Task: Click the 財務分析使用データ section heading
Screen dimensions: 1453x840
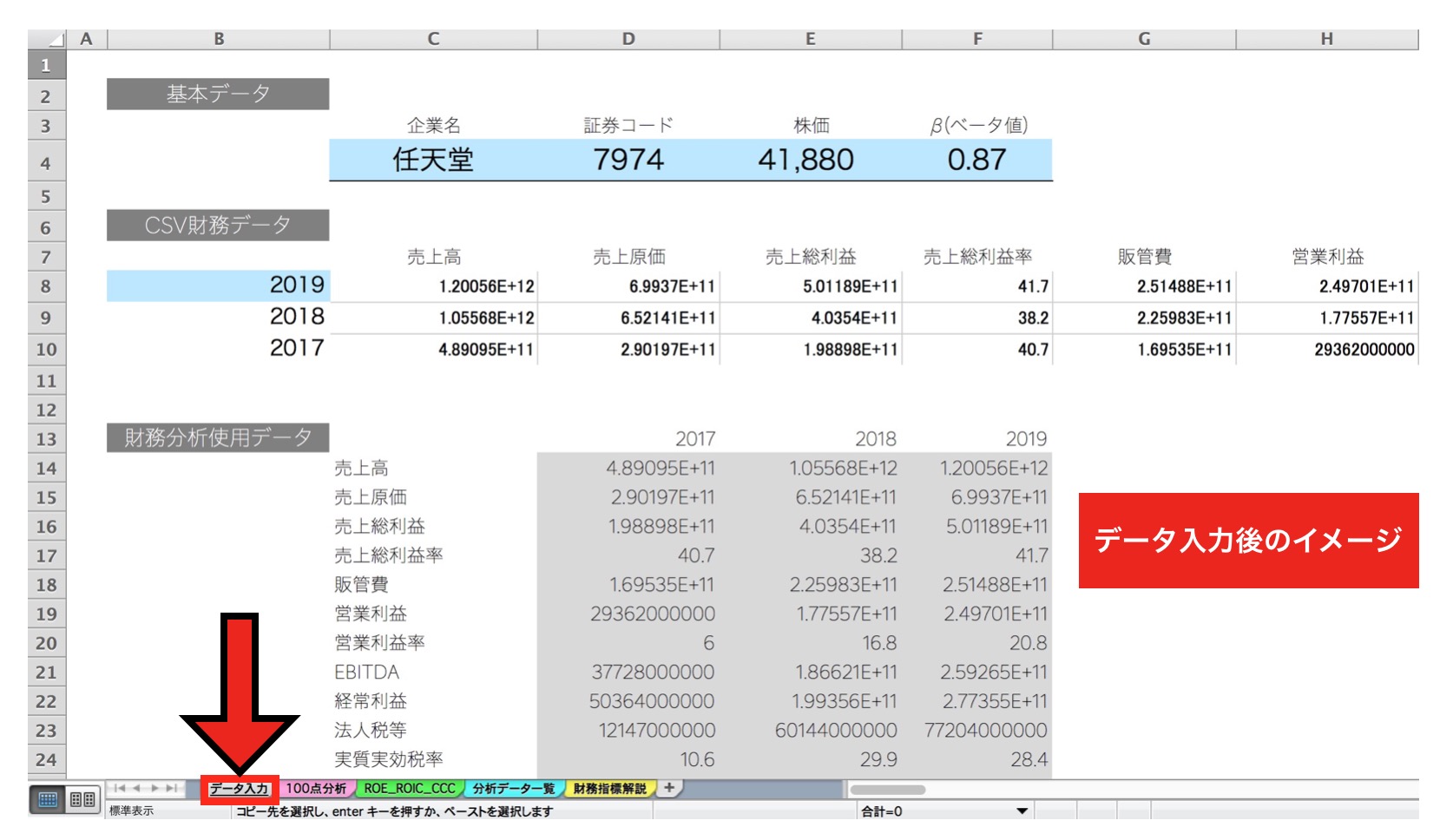Action: [218, 437]
